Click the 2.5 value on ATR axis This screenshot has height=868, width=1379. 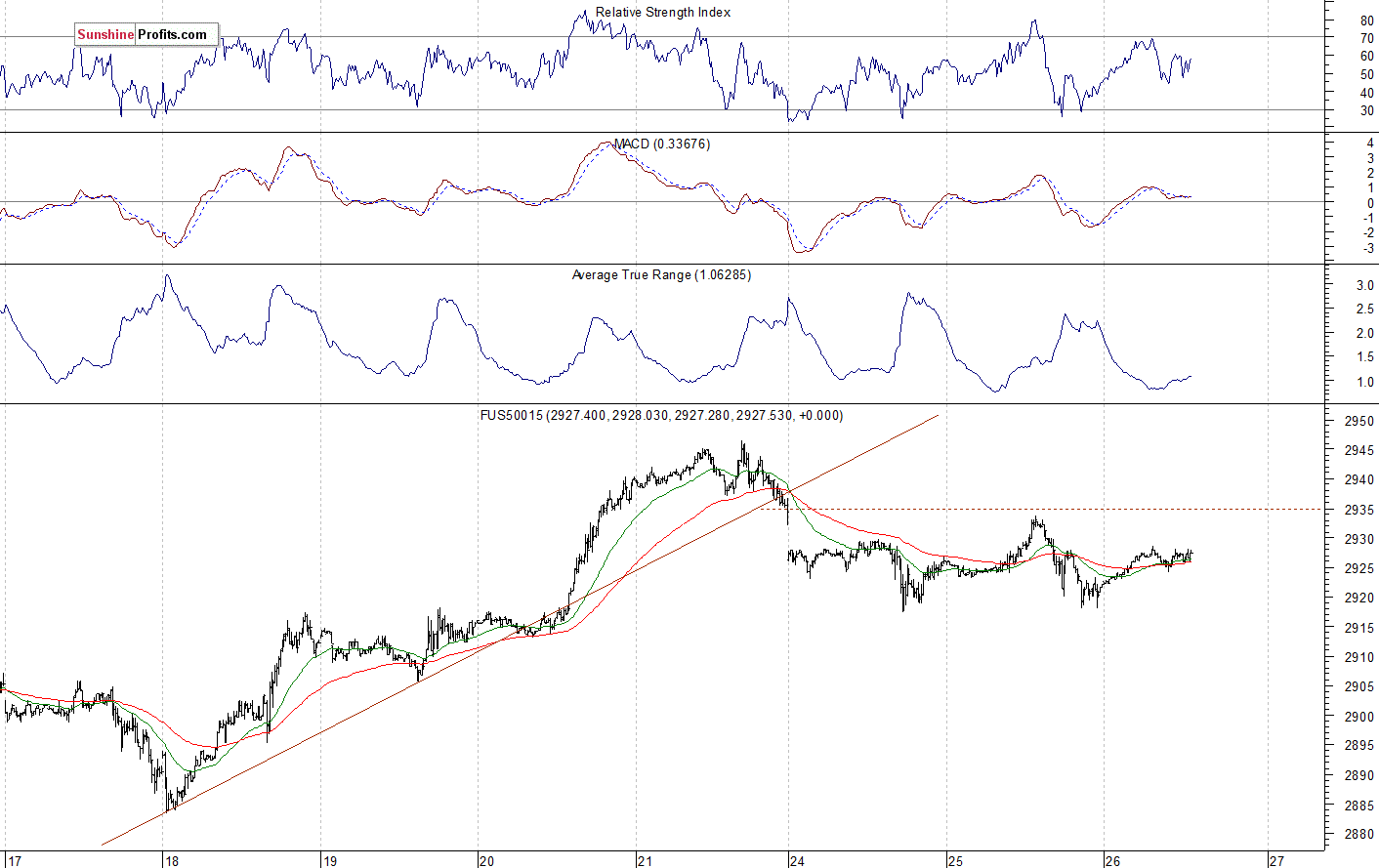(x=1365, y=310)
